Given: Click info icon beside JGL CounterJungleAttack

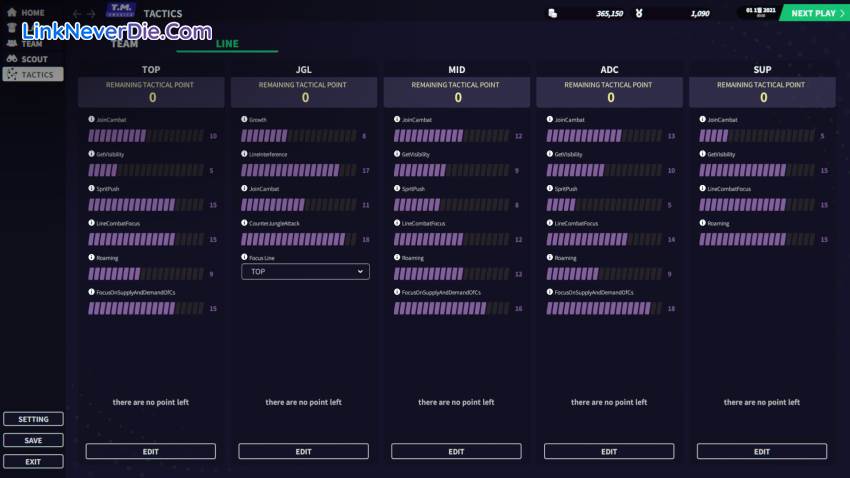Looking at the screenshot, I should [244, 223].
